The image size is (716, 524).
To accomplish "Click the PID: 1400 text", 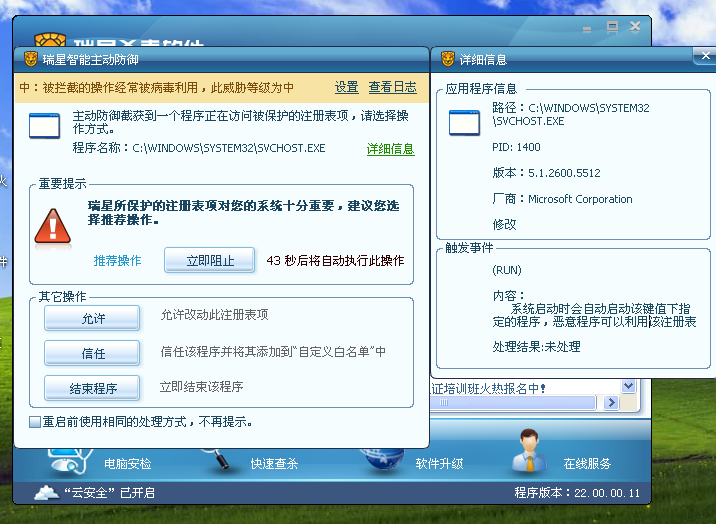I will [516, 147].
